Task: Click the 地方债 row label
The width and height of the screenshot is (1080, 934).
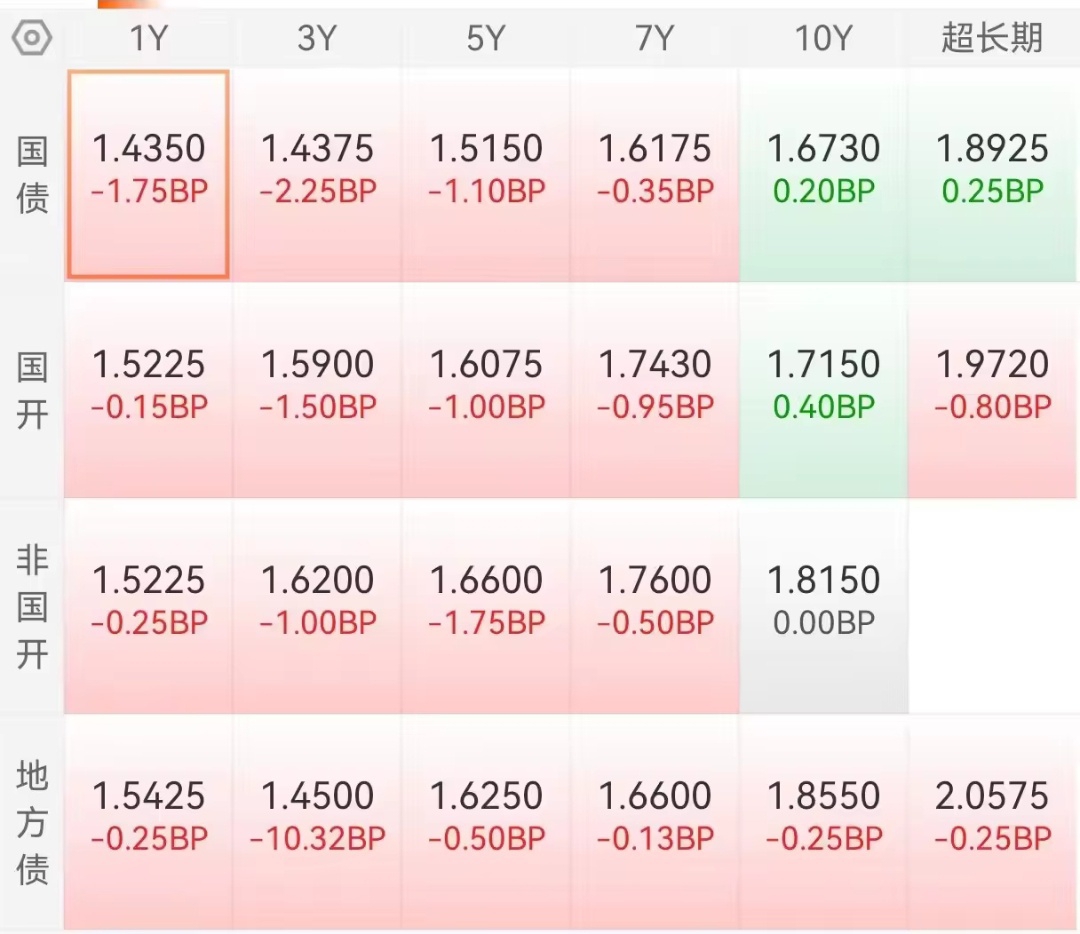Action: pyautogui.click(x=32, y=822)
